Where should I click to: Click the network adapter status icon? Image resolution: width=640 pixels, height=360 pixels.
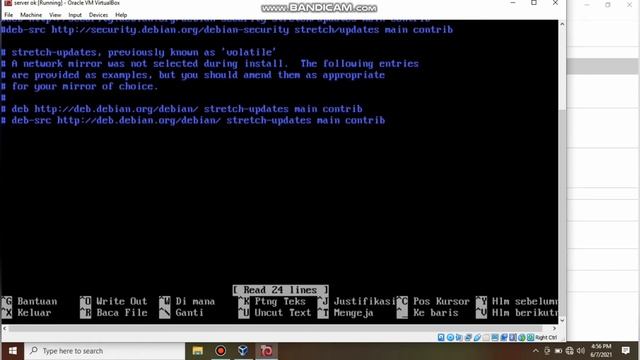pos(468,338)
